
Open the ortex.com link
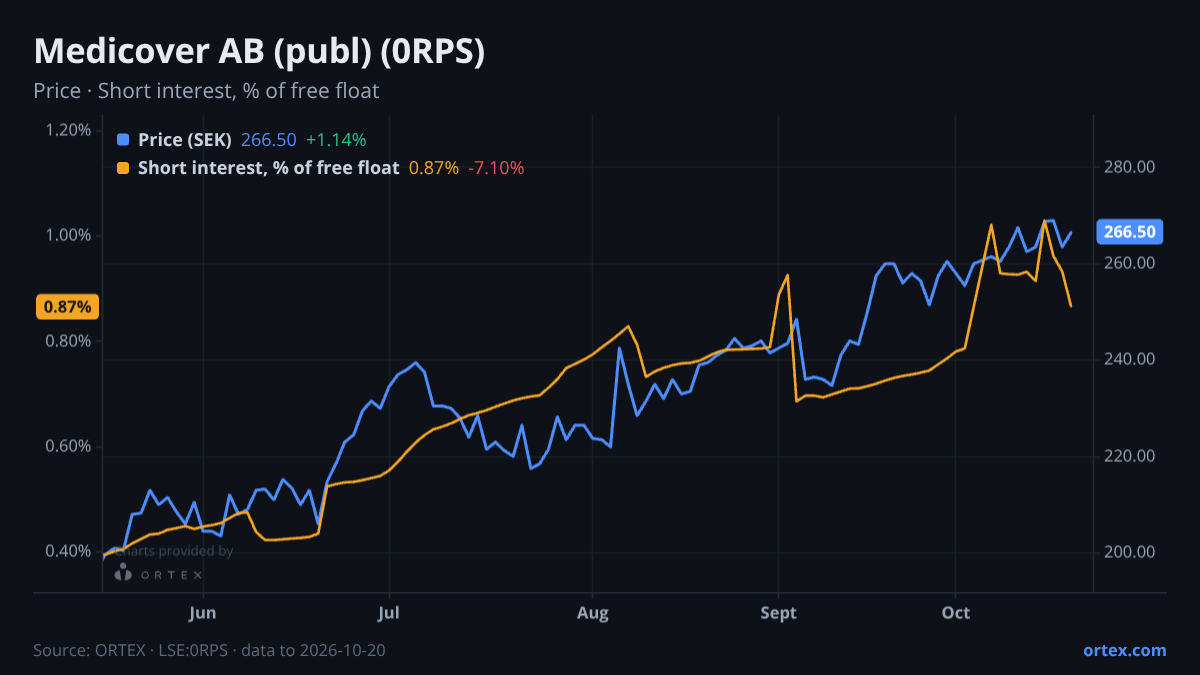coord(1124,650)
